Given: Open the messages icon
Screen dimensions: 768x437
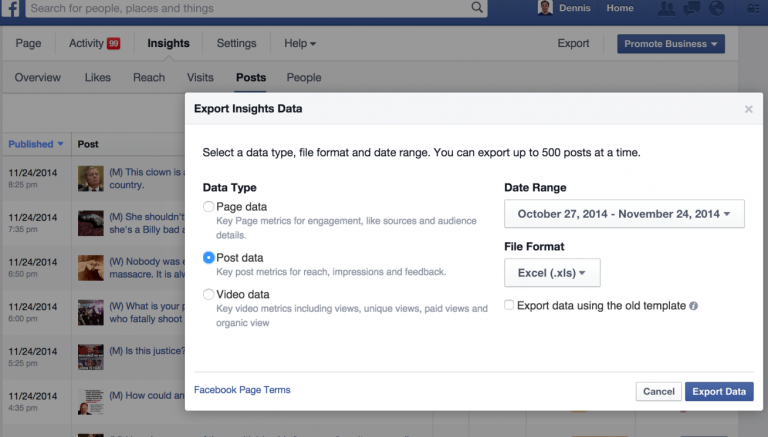Looking at the screenshot, I should pyautogui.click(x=691, y=8).
